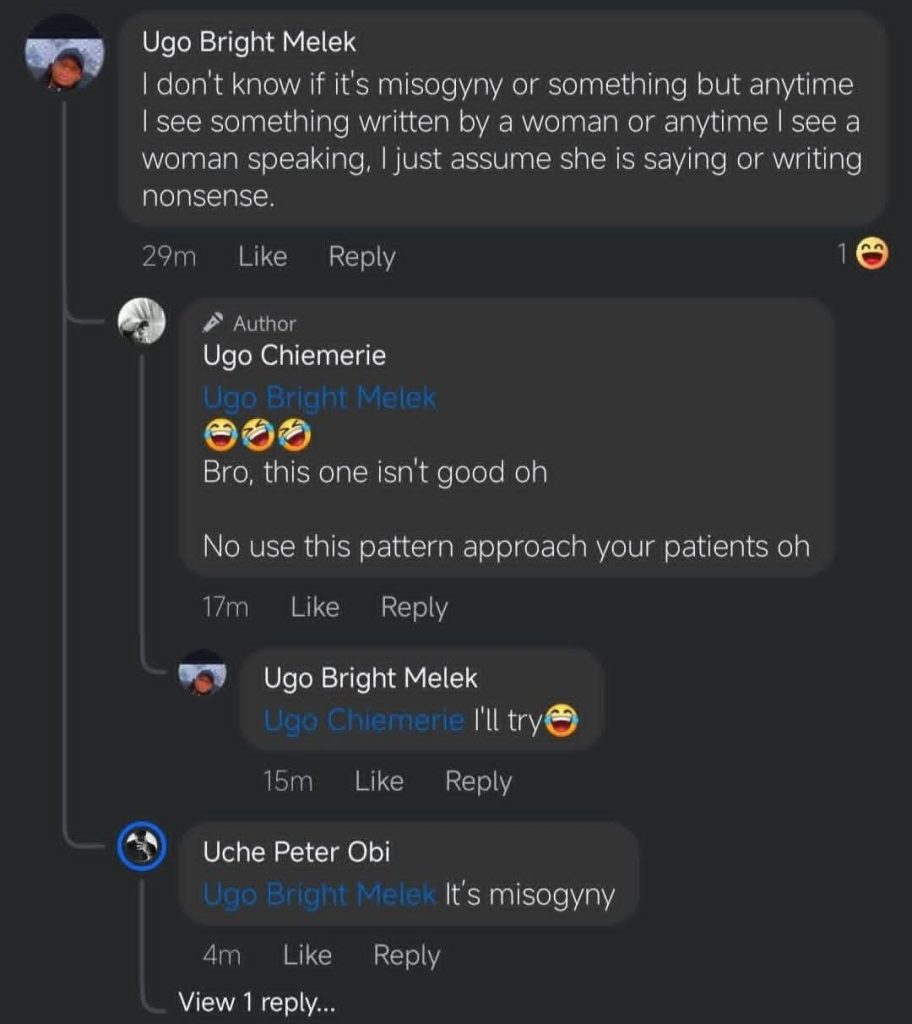Click the laughing emoji after "I'll try"
This screenshot has width=912, height=1024.
pyautogui.click(x=562, y=721)
